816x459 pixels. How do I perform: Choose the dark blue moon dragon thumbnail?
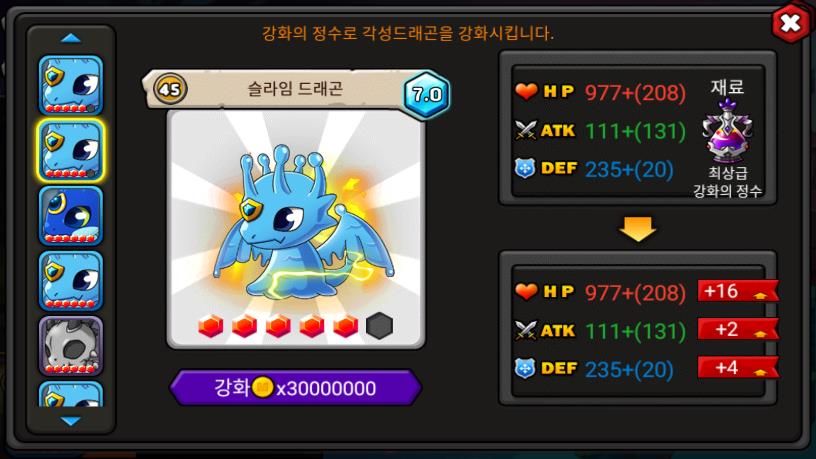click(x=71, y=215)
